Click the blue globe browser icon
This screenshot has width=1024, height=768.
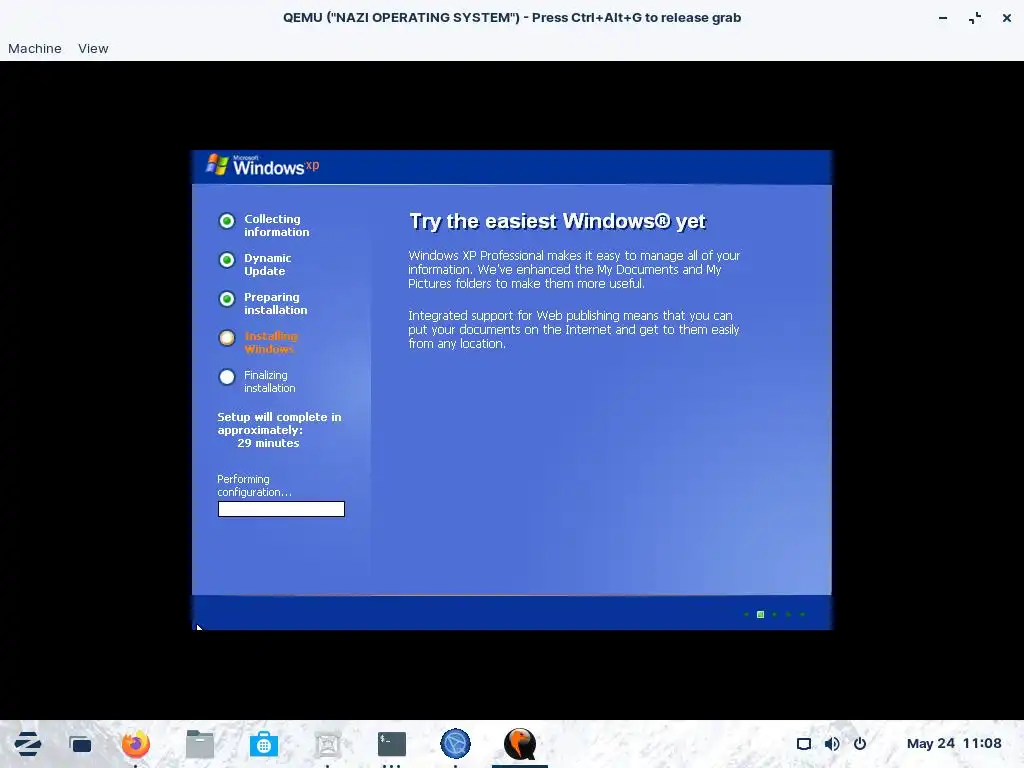pyautogui.click(x=456, y=744)
